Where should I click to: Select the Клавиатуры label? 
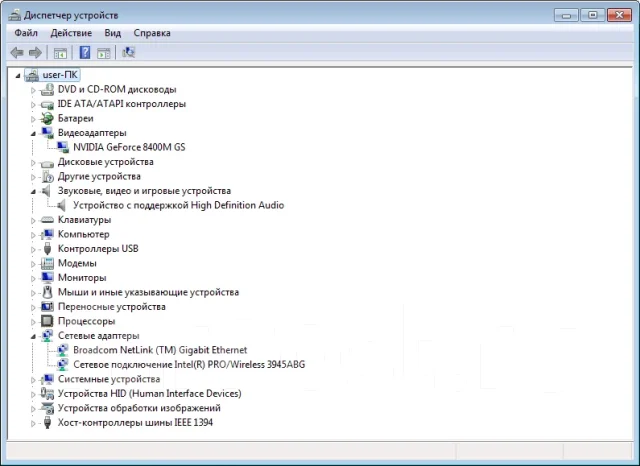pyautogui.click(x=84, y=220)
